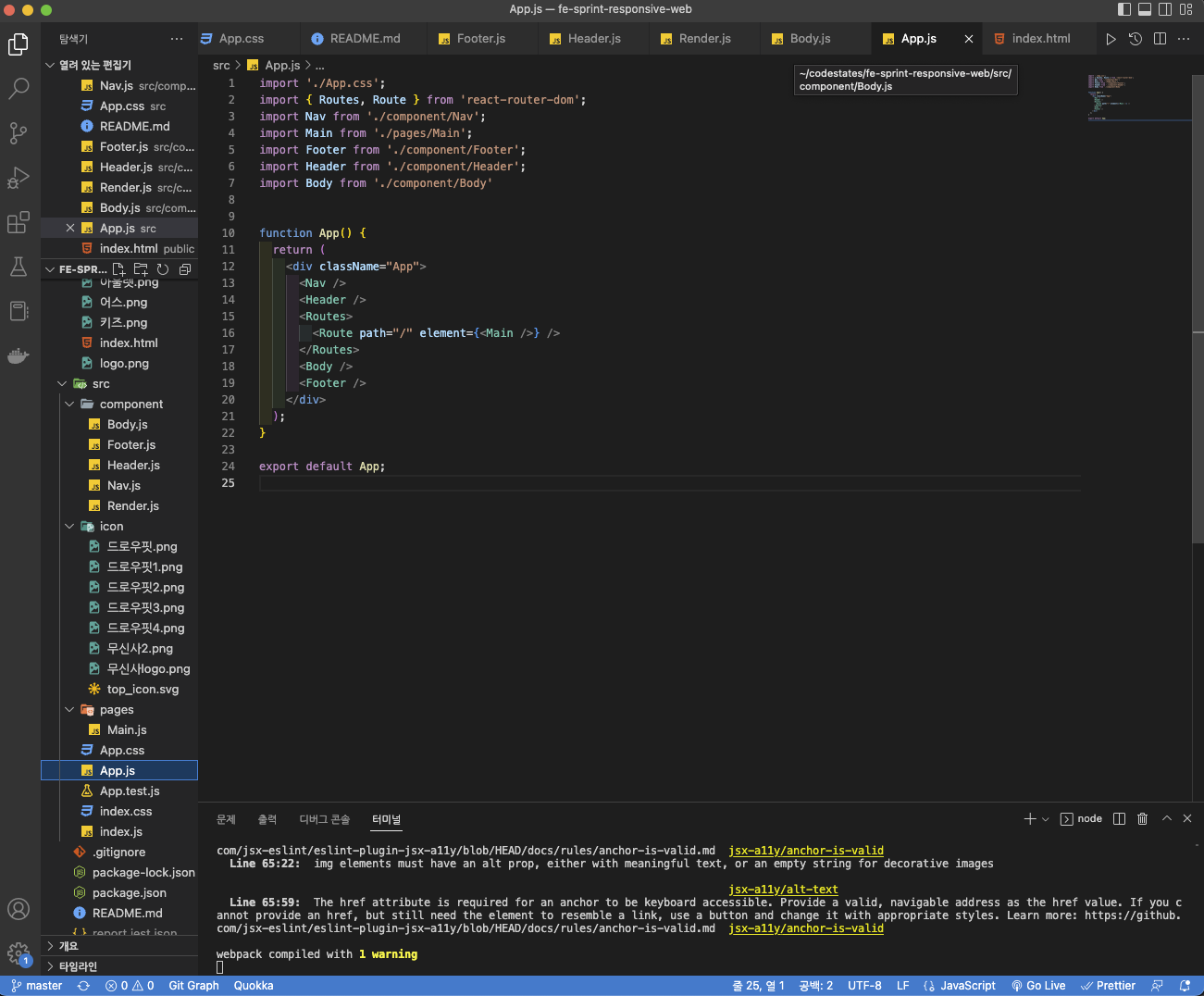Add a new terminal with plus icon

coord(1030,818)
